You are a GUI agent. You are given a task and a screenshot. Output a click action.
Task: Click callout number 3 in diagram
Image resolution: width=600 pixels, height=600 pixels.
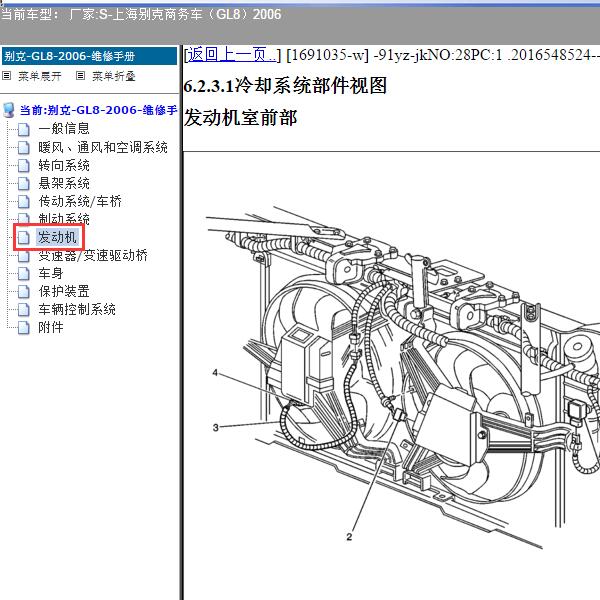[x=215, y=427]
